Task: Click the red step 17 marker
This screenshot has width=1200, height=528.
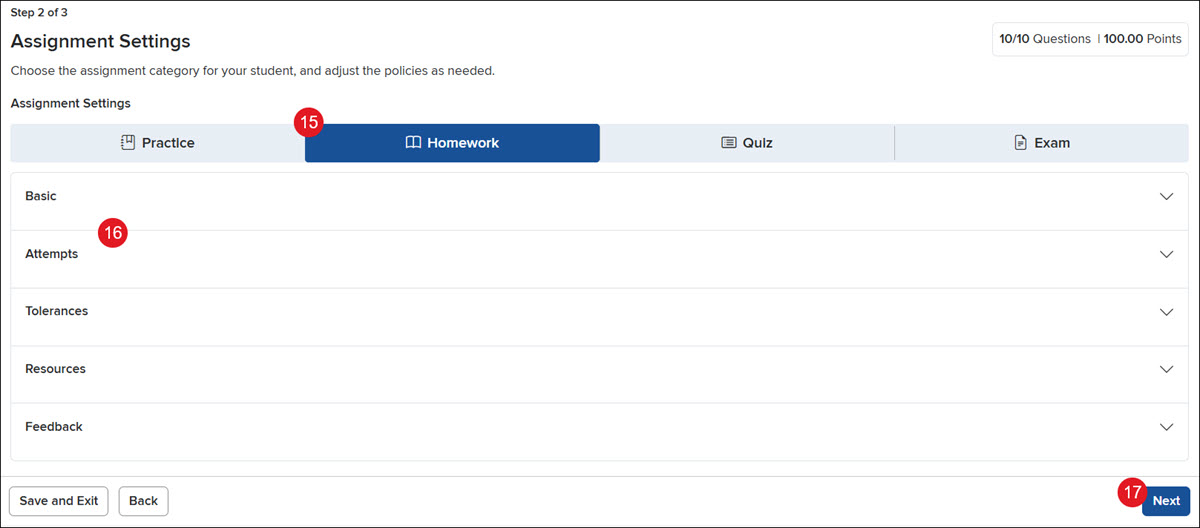Action: pos(1131,492)
